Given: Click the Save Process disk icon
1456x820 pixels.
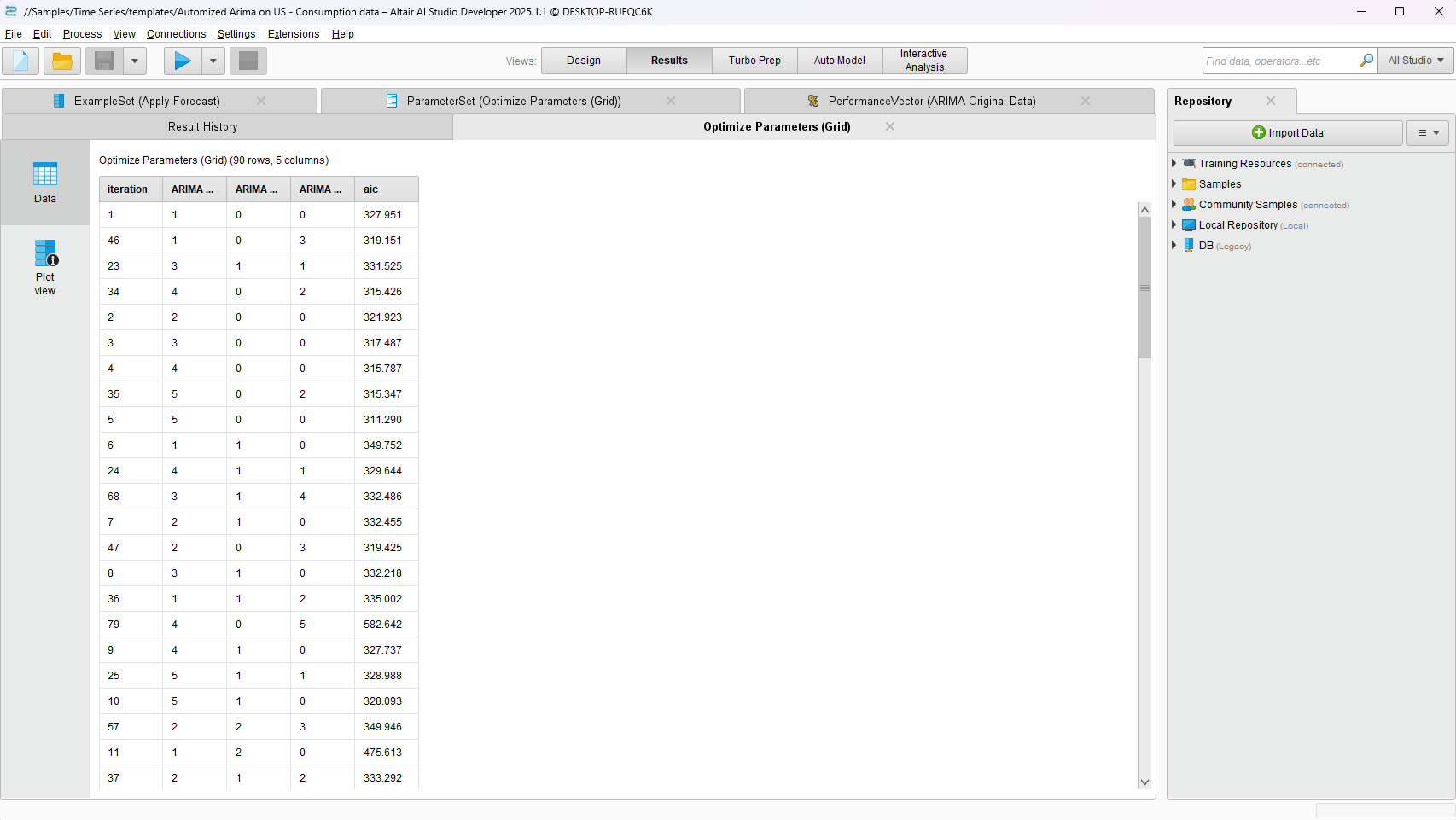Looking at the screenshot, I should (x=104, y=61).
